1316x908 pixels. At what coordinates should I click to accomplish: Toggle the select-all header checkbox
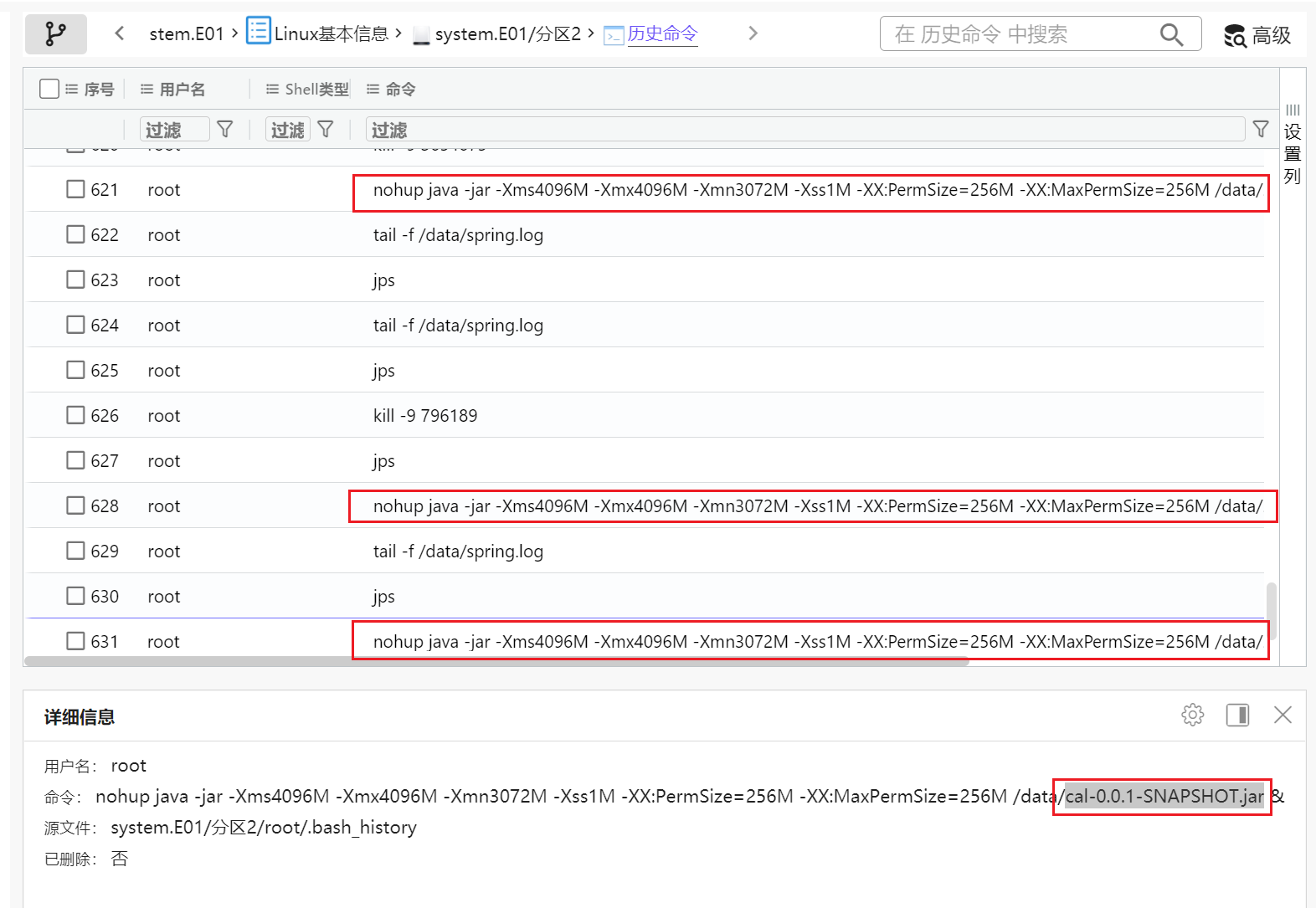(x=49, y=89)
